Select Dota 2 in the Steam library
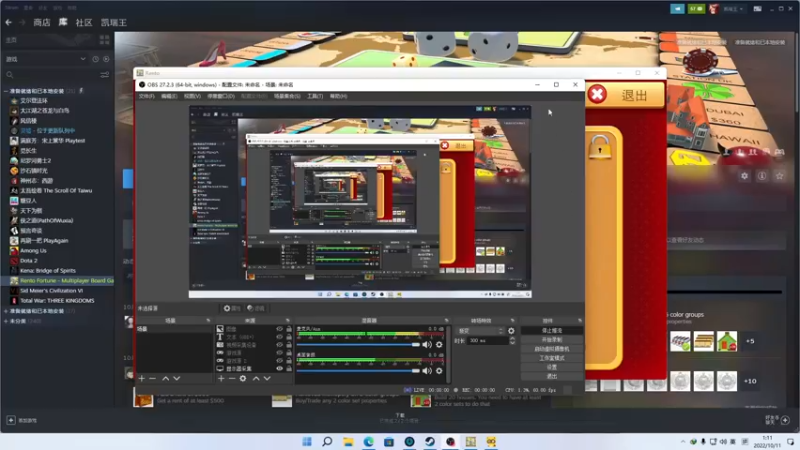Viewport: 800px width, 450px height. pos(29,261)
